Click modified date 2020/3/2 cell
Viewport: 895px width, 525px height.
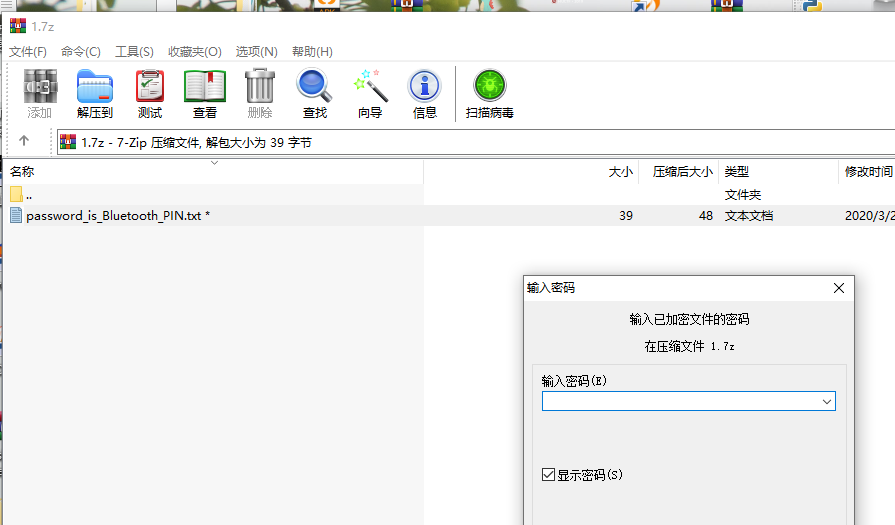pyautogui.click(x=870, y=216)
